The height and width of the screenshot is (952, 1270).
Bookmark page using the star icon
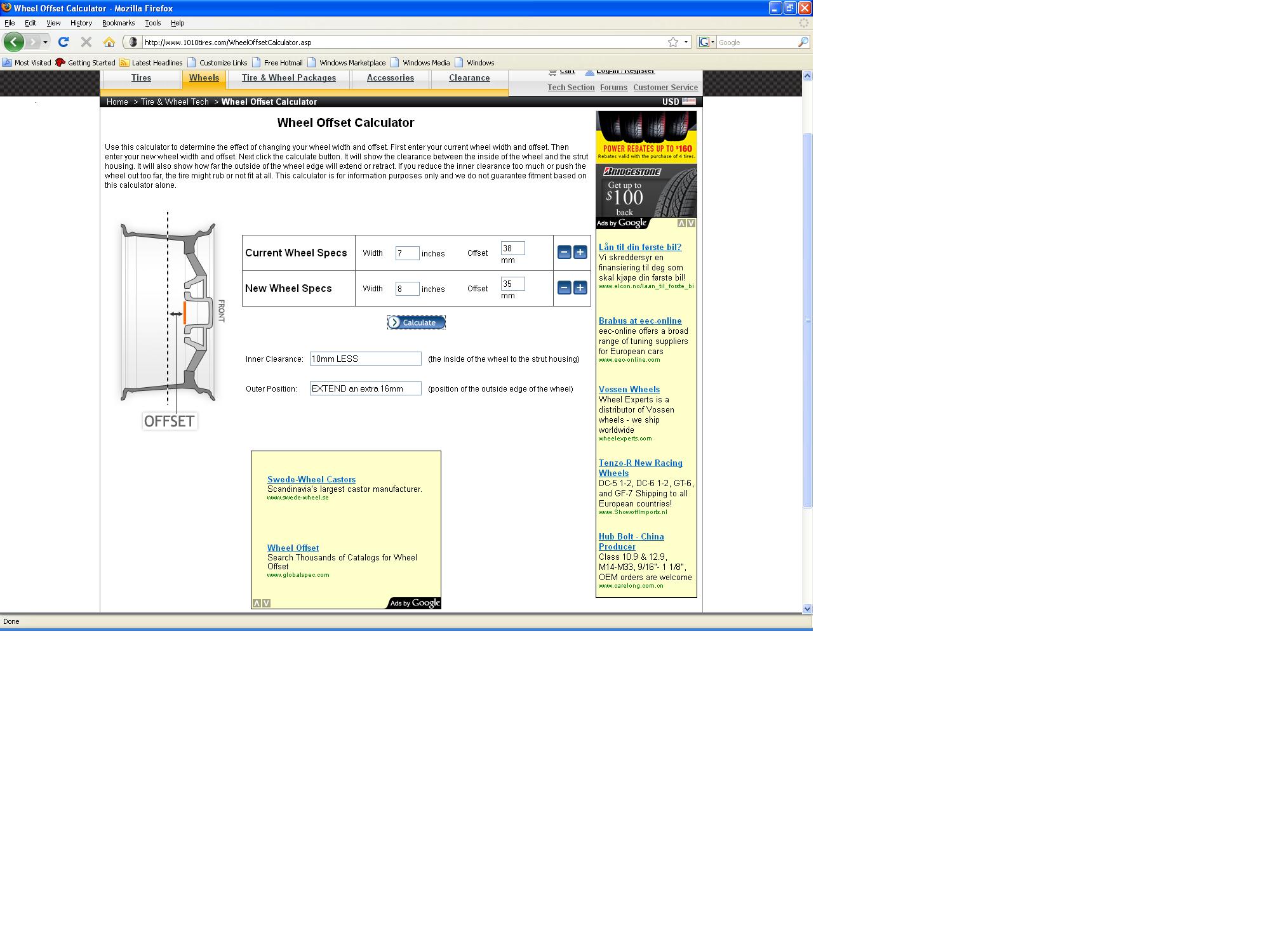click(673, 42)
